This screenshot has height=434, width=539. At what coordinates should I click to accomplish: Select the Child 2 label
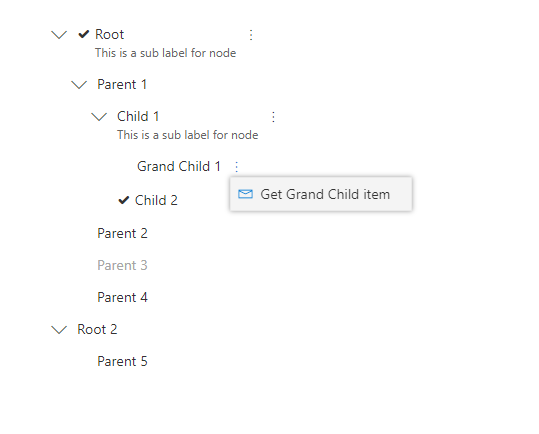(x=156, y=200)
